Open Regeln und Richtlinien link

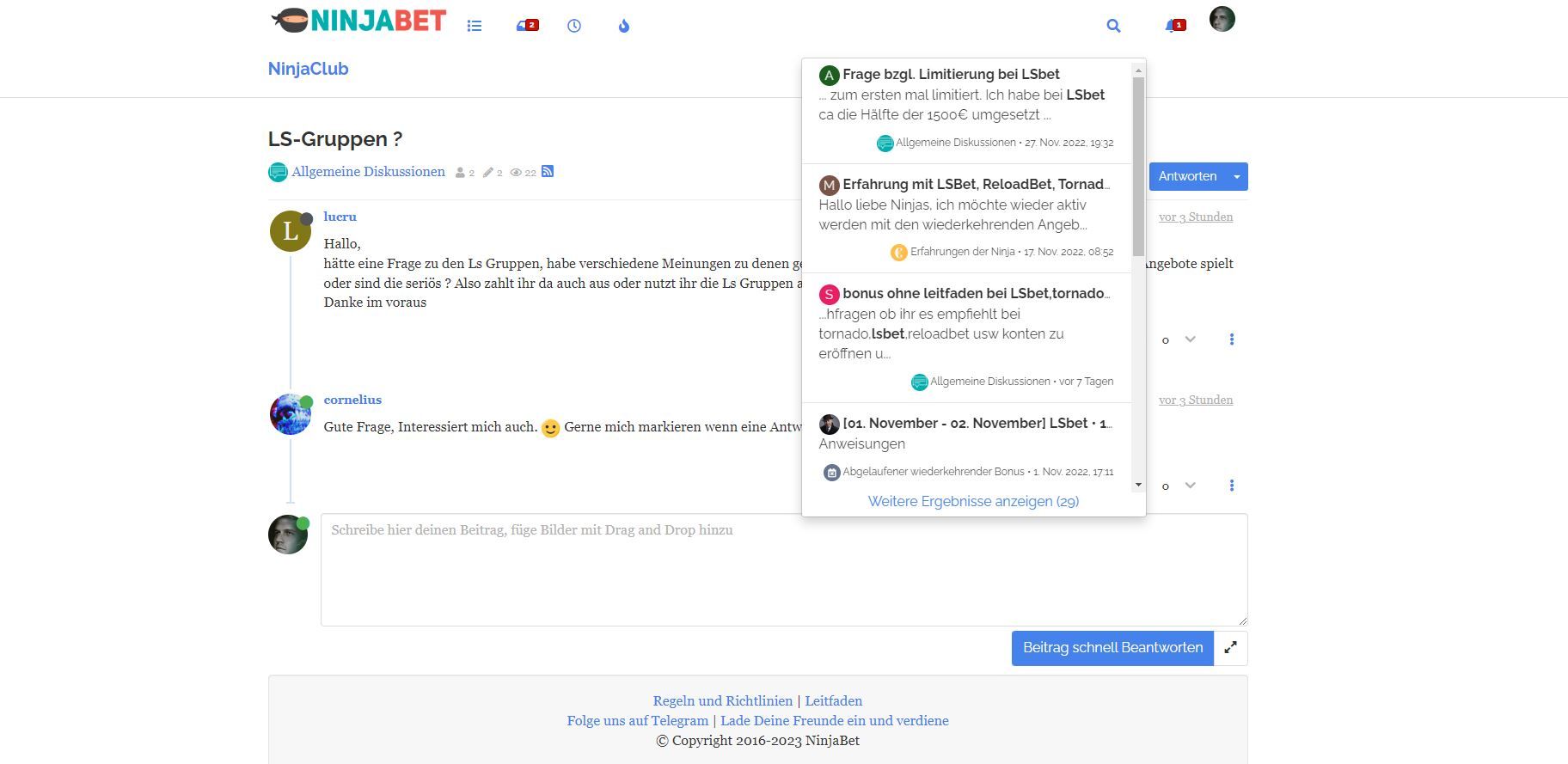(723, 700)
